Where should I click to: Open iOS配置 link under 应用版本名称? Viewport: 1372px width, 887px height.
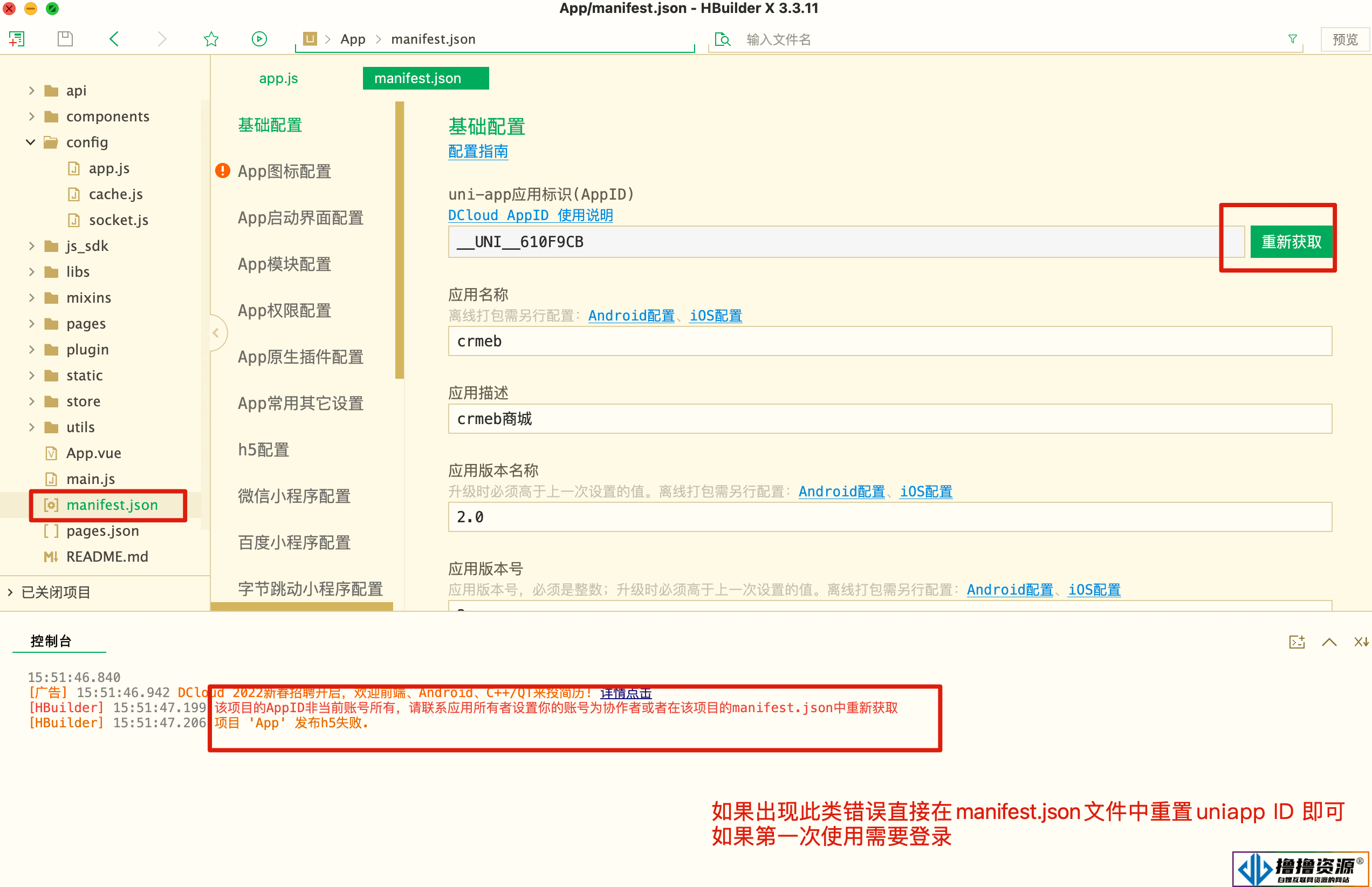(926, 492)
